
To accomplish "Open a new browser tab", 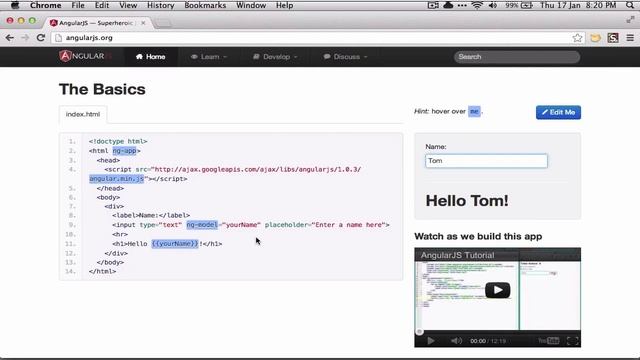I will click(163, 23).
